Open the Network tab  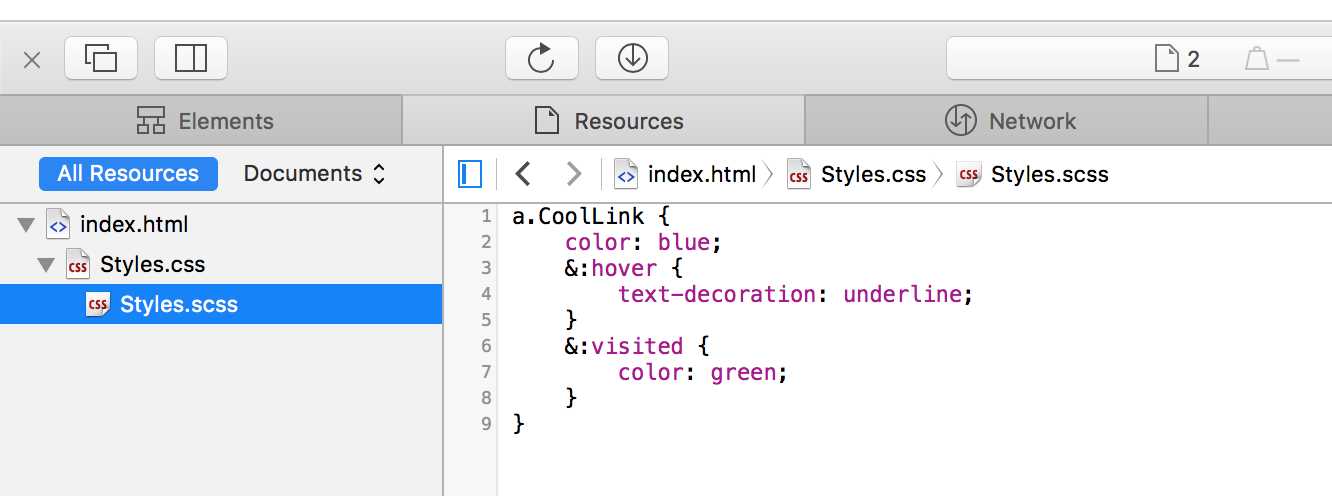pyautogui.click(x=1007, y=121)
